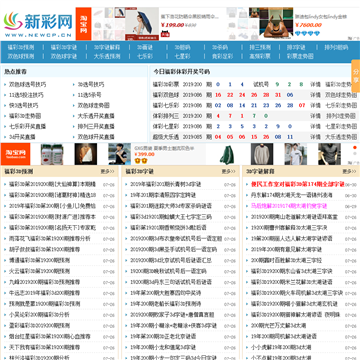Select the gray carousel dot in ad banner
Image resolution: width=360 pixels, height=360 pixels.
(x=355, y=154)
